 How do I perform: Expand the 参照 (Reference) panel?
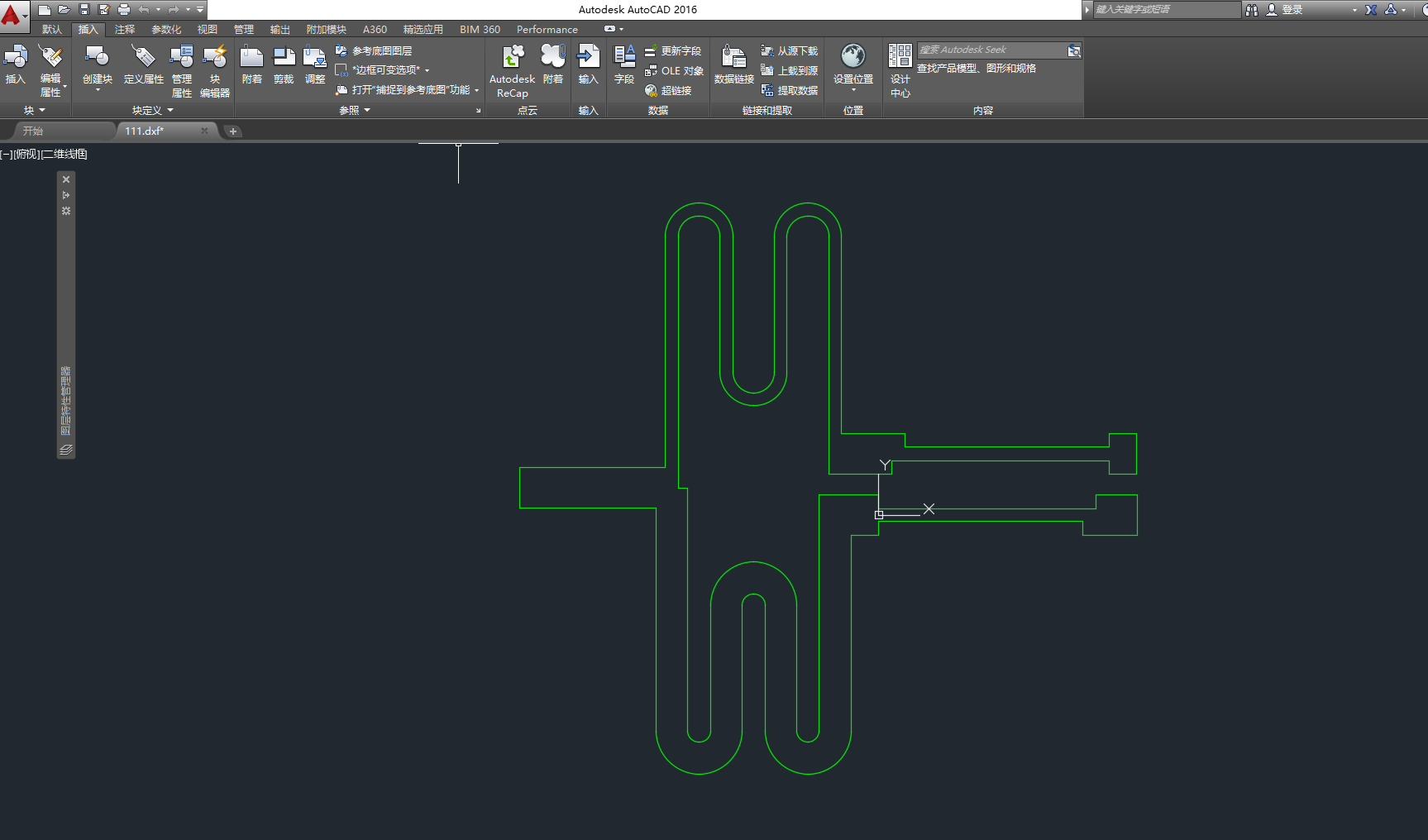(355, 110)
